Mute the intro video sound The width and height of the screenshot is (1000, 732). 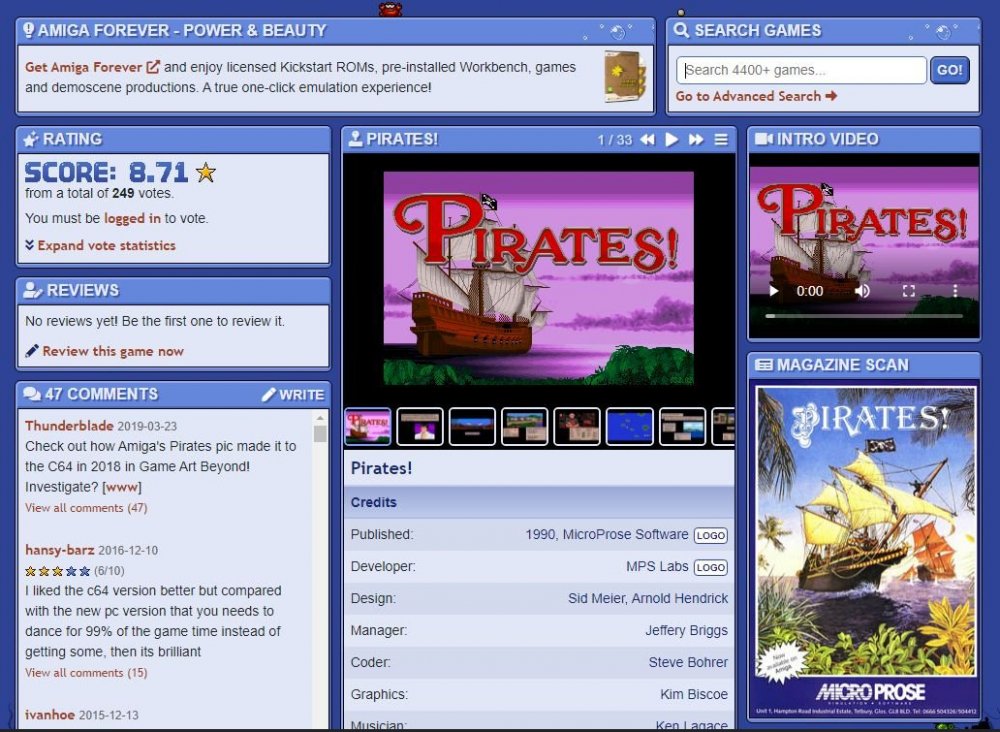click(862, 291)
